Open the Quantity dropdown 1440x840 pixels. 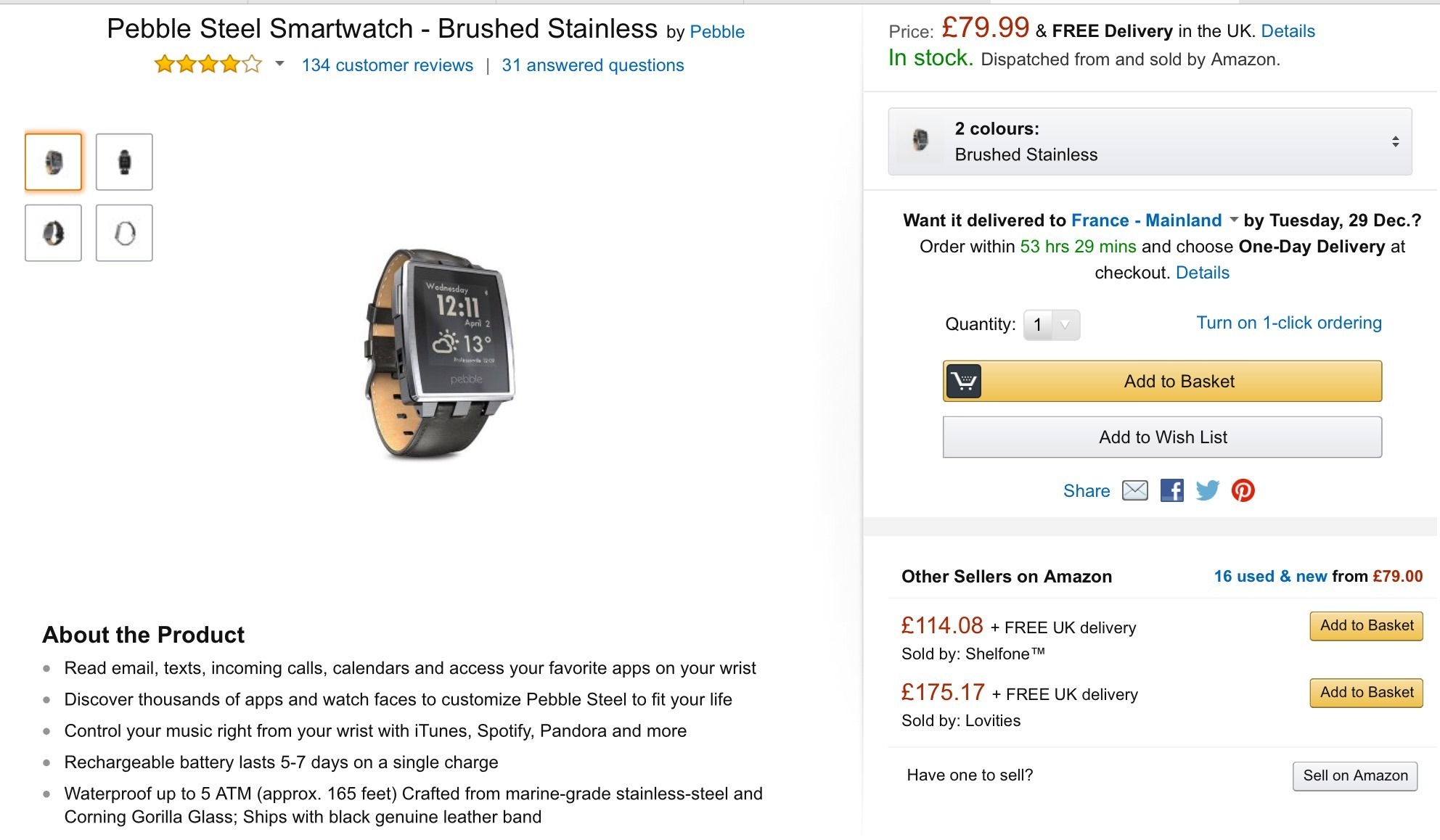point(1051,325)
